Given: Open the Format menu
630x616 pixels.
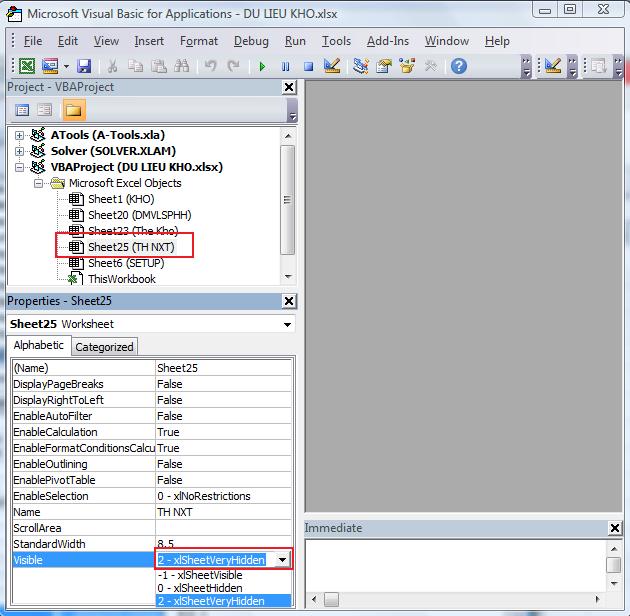Looking at the screenshot, I should (x=198, y=41).
